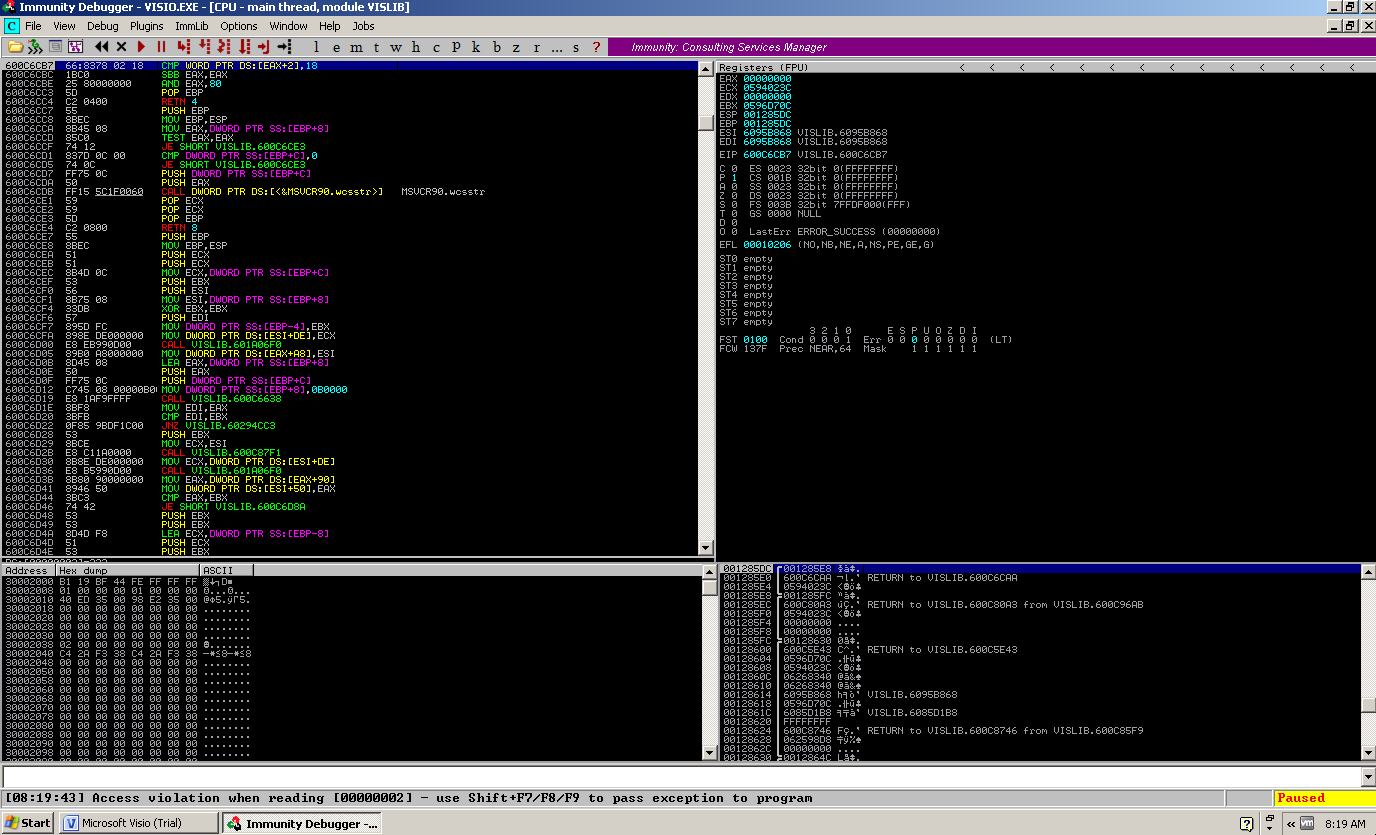Pause execution with the pause icon

point(161,47)
